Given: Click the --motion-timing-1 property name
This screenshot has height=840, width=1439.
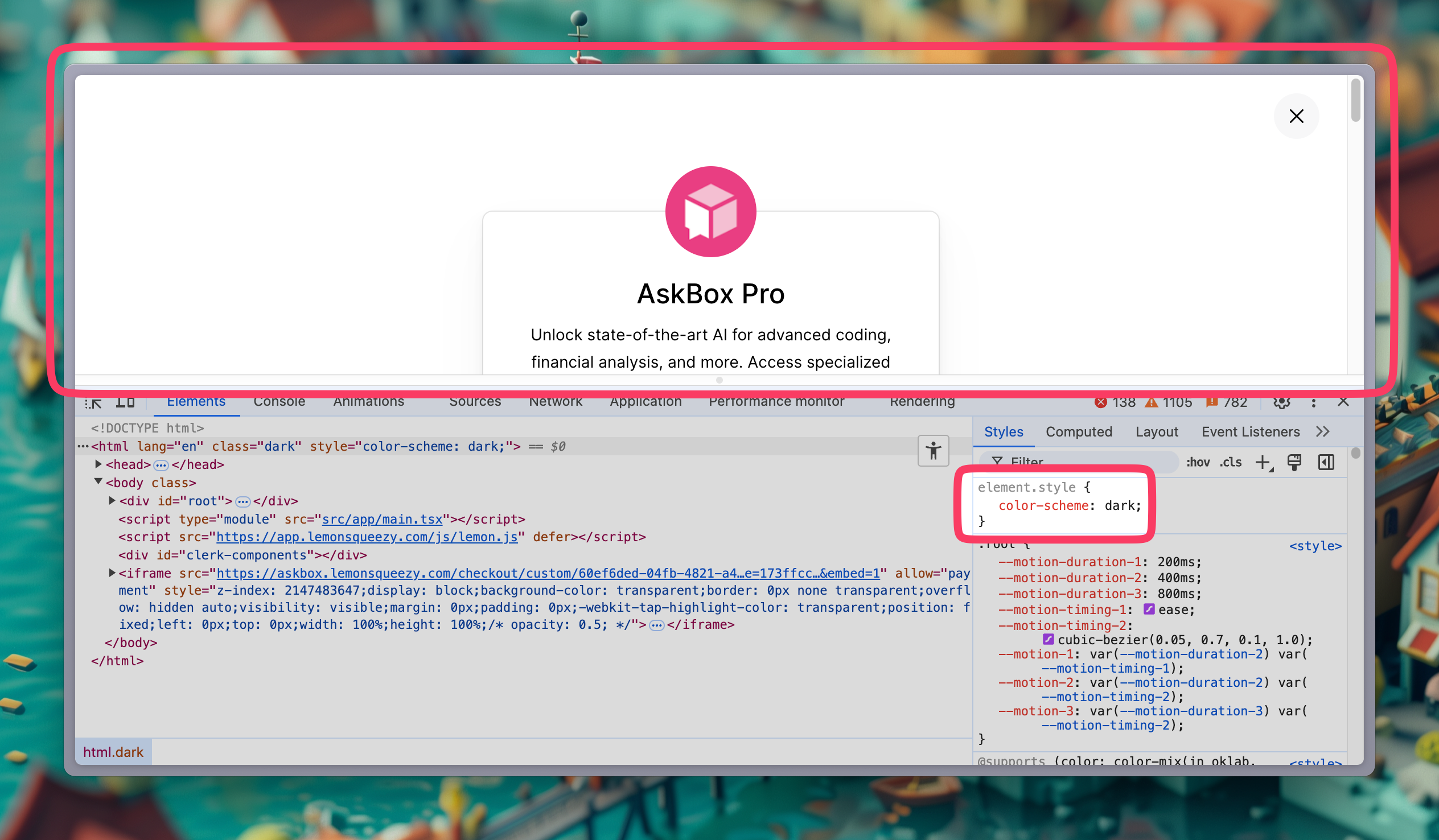Looking at the screenshot, I should [1062, 610].
